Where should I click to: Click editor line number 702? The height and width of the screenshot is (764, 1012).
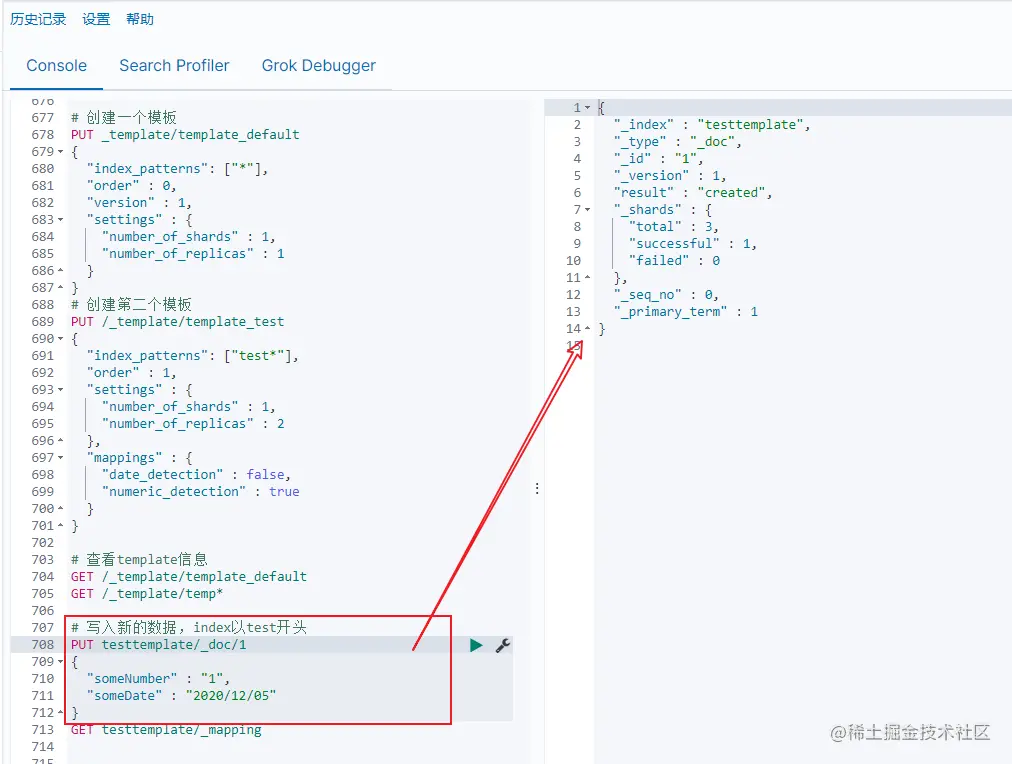tap(43, 543)
